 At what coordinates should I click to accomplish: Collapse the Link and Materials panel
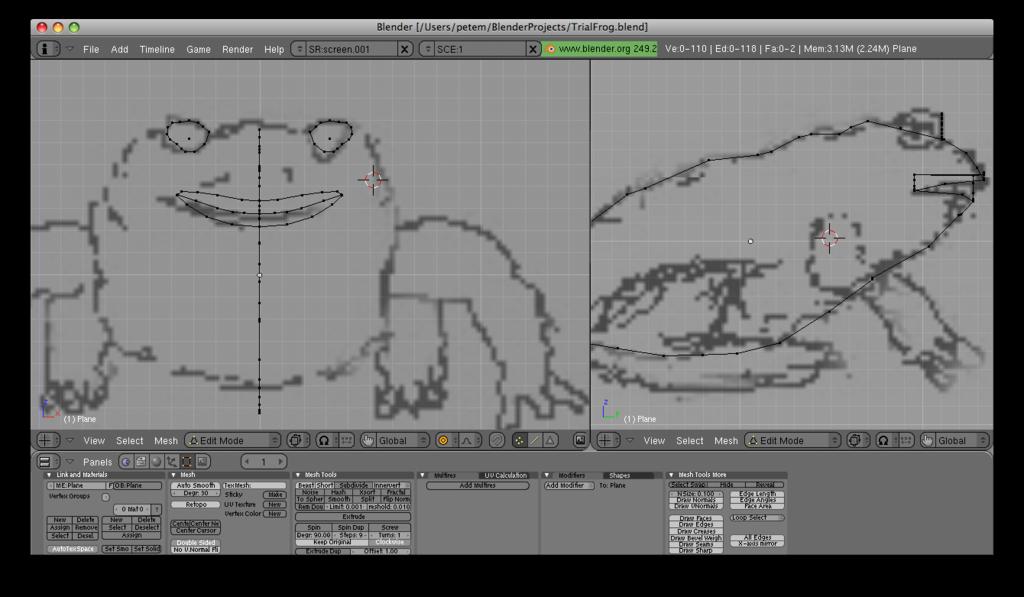(x=49, y=475)
